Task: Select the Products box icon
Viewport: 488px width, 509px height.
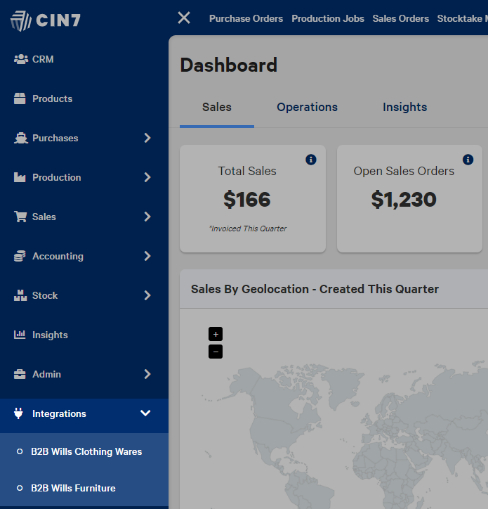Action: pos(20,99)
